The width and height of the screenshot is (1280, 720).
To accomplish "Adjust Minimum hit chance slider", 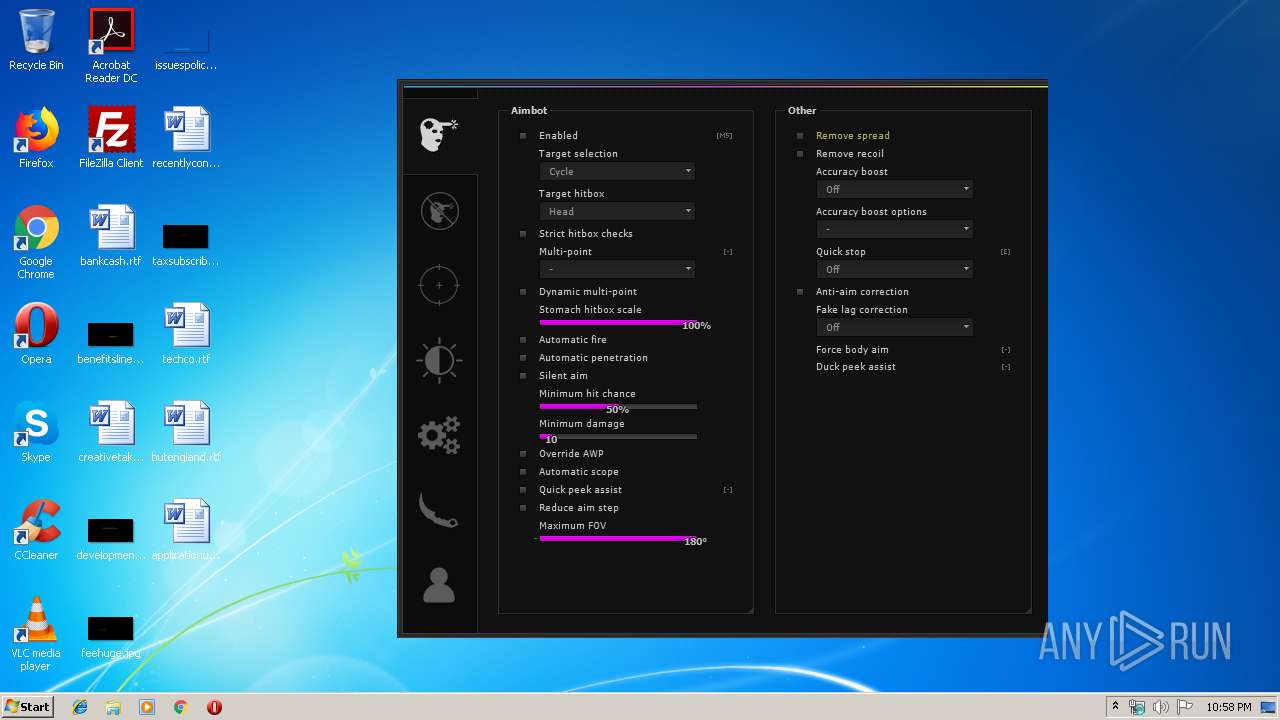I will [x=618, y=406].
